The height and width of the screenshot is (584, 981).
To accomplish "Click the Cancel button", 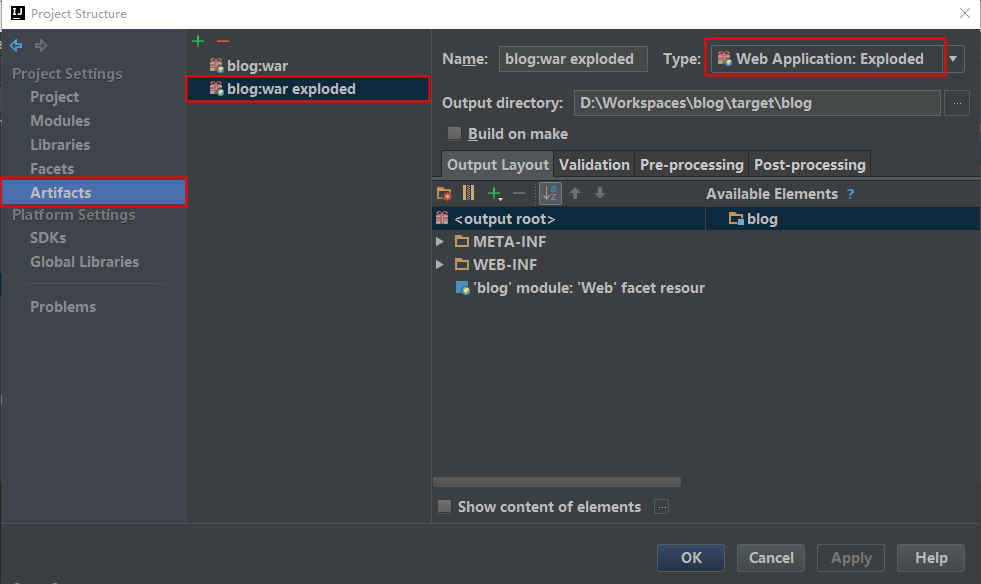I will (x=771, y=558).
